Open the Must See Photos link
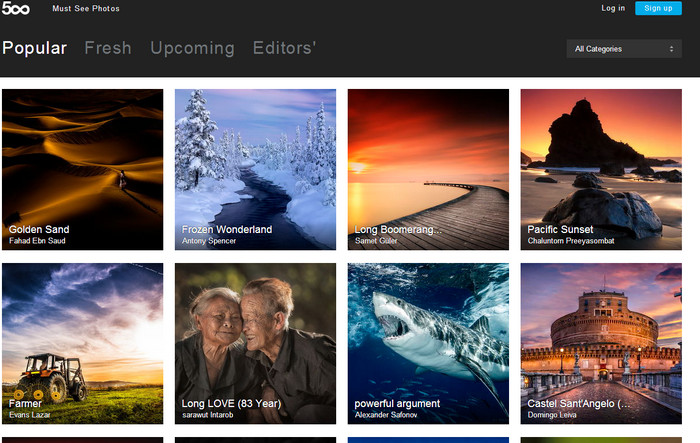The image size is (700, 443). coord(86,9)
